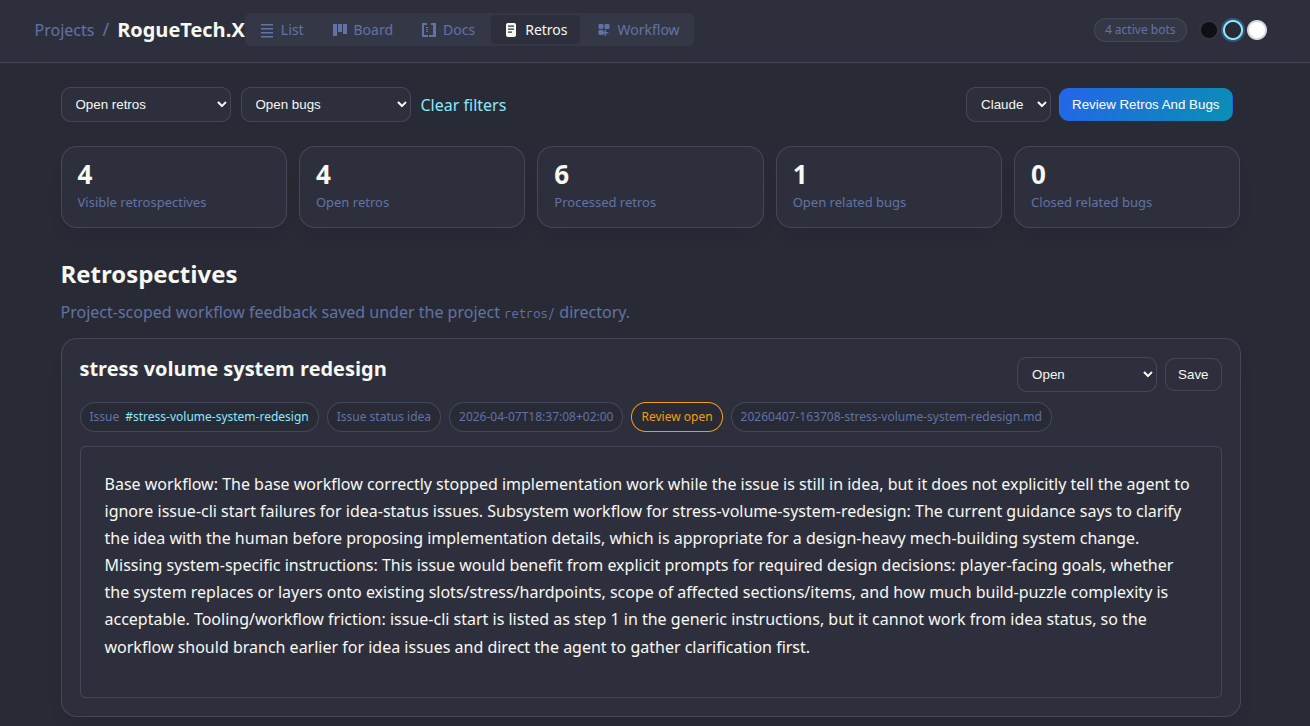Open the List view tab
1310x726 pixels.
pyautogui.click(x=282, y=30)
